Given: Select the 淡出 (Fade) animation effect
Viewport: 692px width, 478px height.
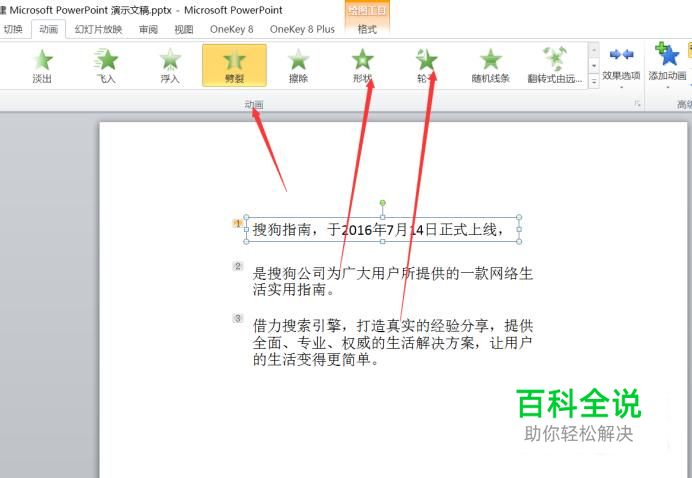Looking at the screenshot, I should pyautogui.click(x=42, y=65).
